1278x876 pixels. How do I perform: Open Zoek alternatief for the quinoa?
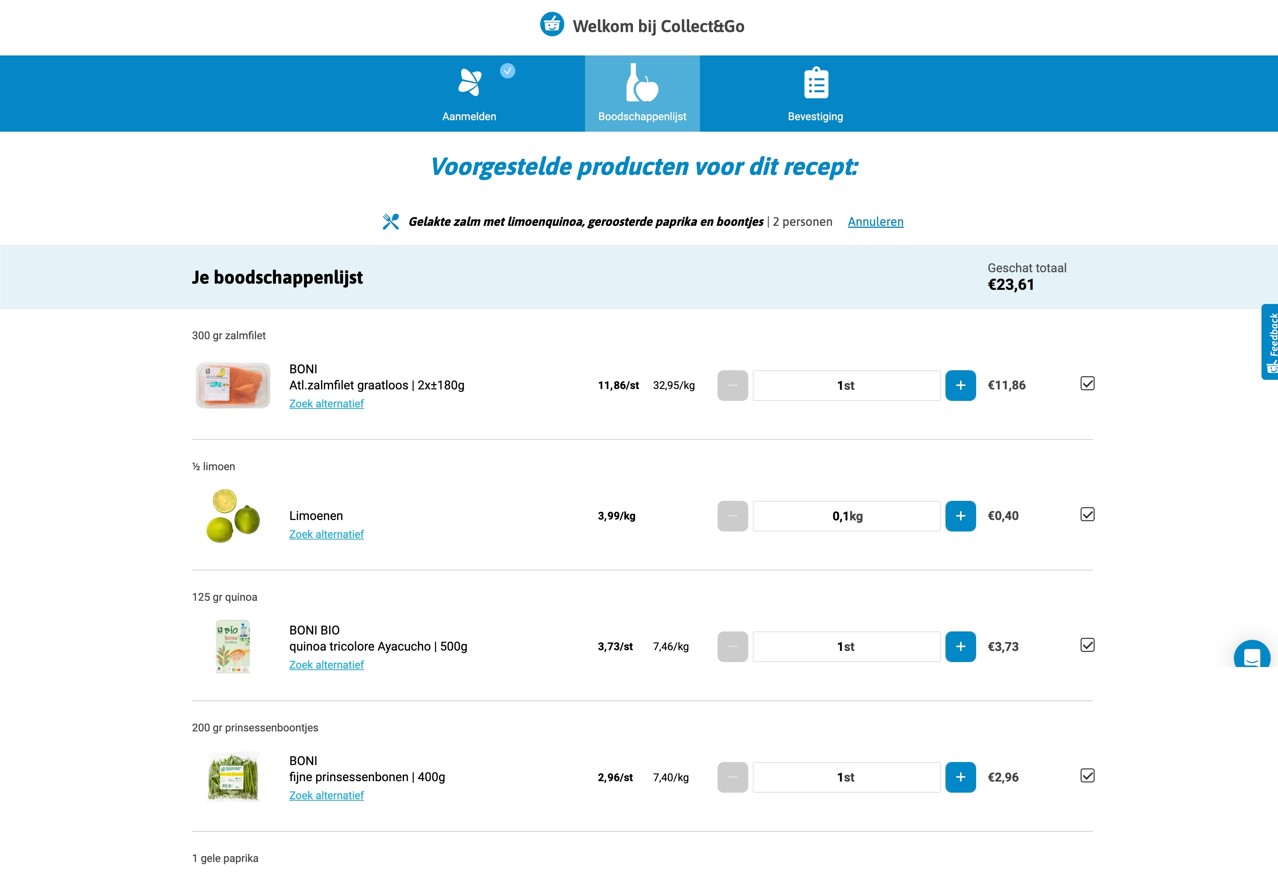coord(326,664)
